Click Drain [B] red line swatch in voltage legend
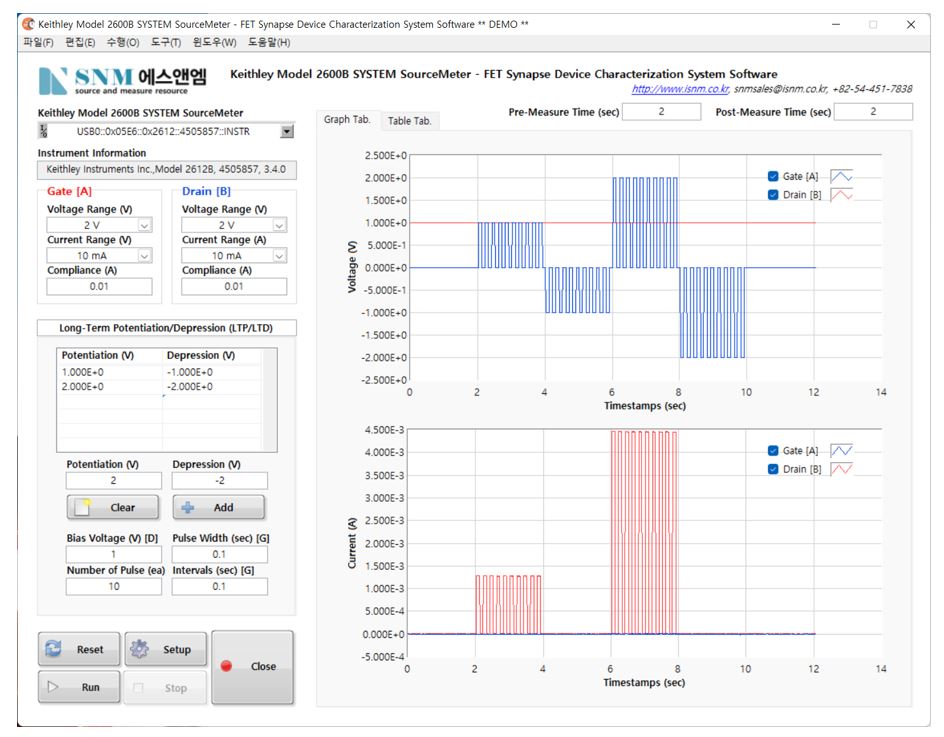Viewport: 944px width, 737px height. pyautogui.click(x=841, y=195)
